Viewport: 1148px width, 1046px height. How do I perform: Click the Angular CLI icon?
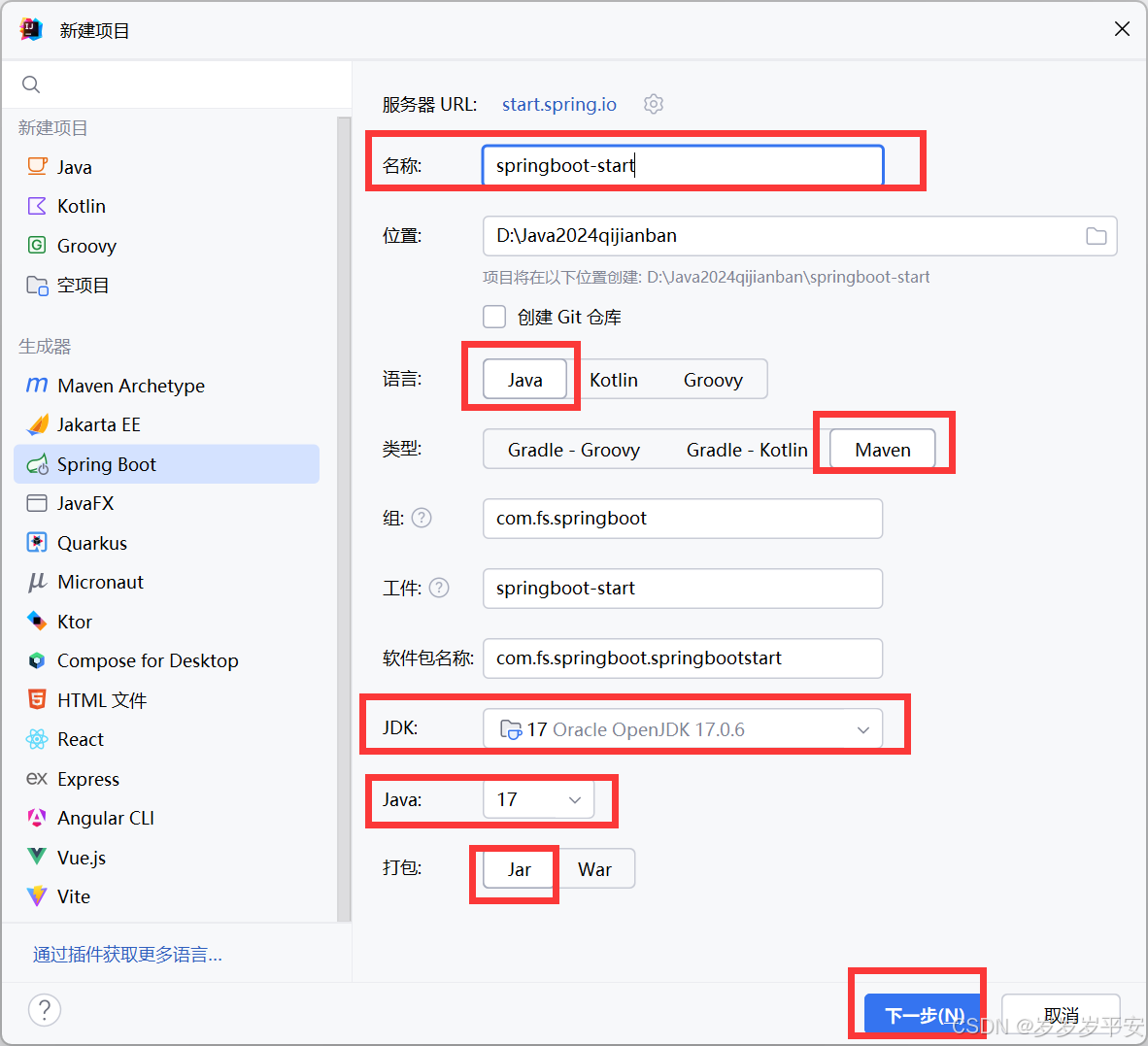pos(37,818)
